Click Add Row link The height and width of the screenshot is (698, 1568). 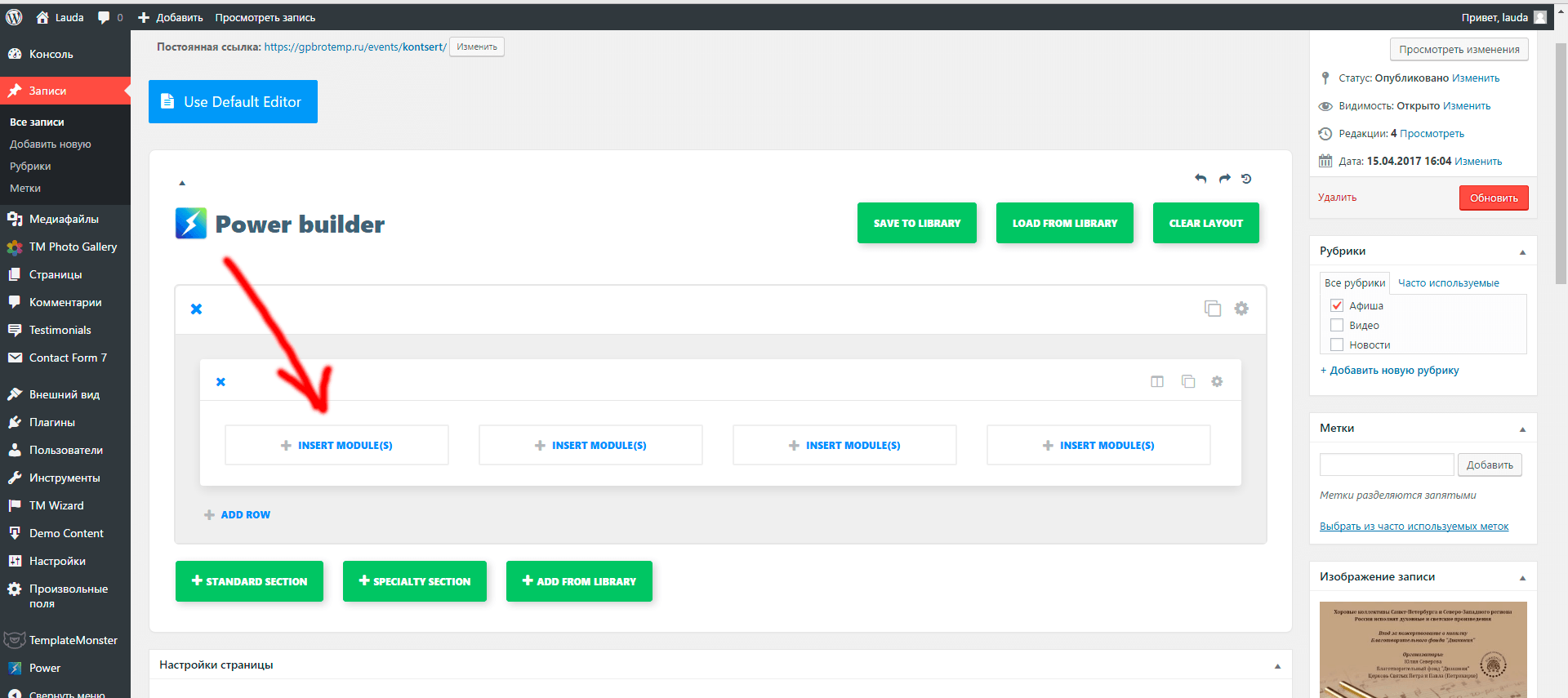click(237, 515)
